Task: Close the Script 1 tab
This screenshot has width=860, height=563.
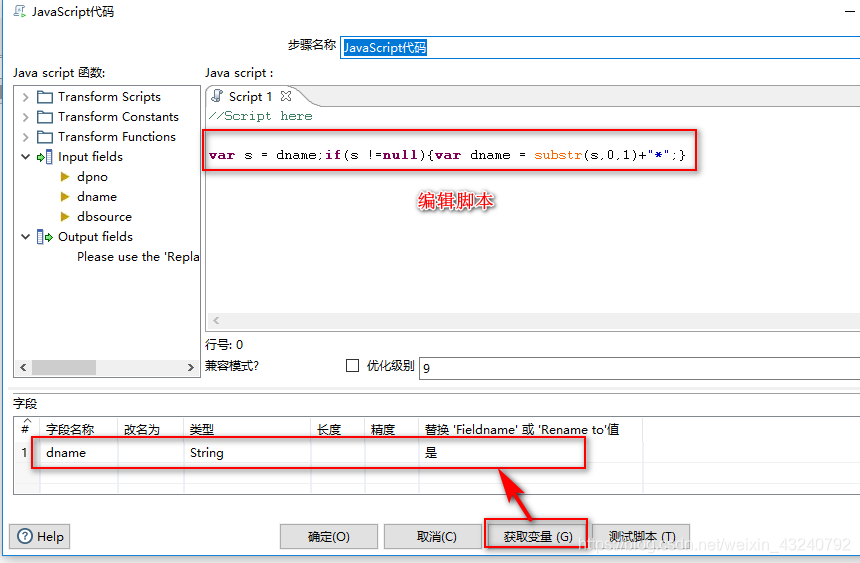Action: [286, 96]
